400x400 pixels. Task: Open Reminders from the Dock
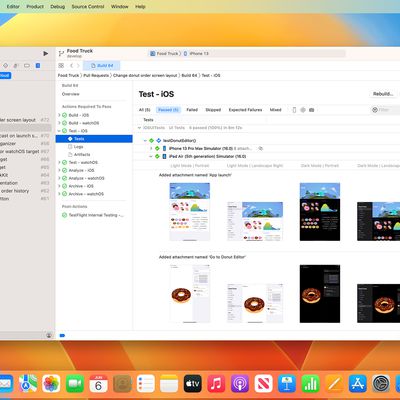point(146,383)
